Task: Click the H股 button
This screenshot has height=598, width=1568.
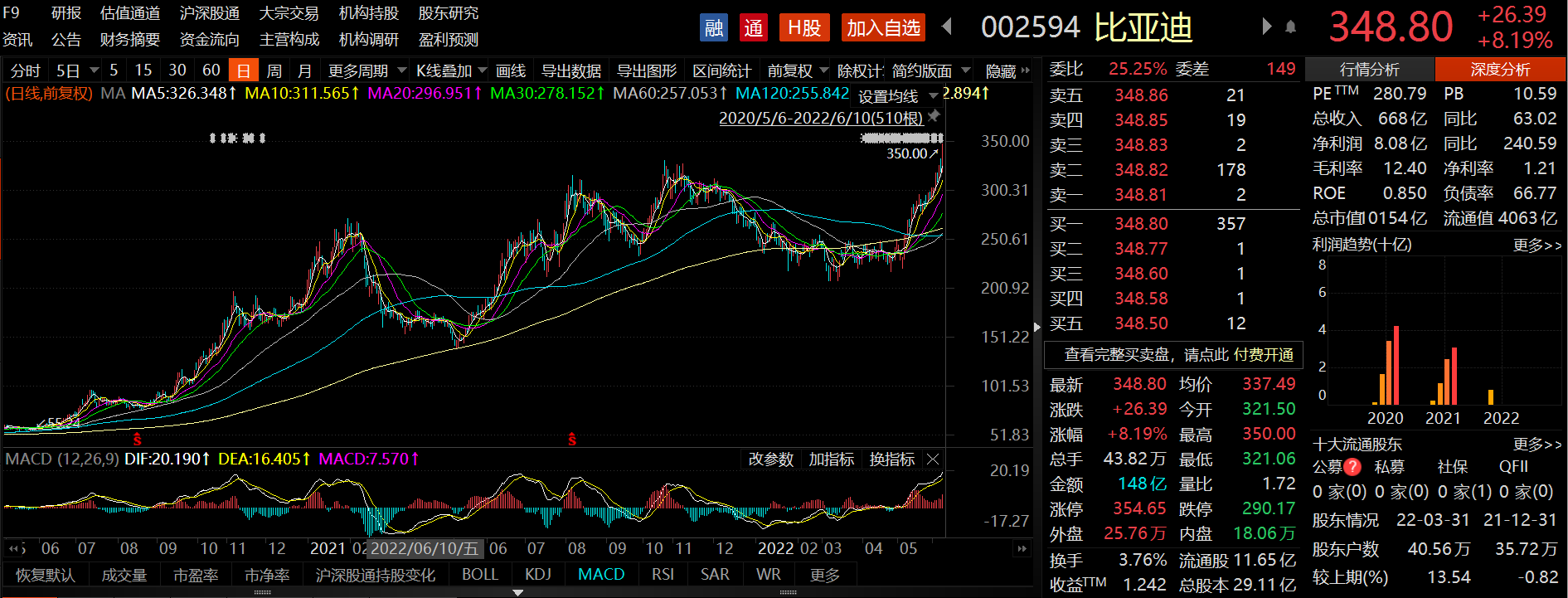Action: 804,27
